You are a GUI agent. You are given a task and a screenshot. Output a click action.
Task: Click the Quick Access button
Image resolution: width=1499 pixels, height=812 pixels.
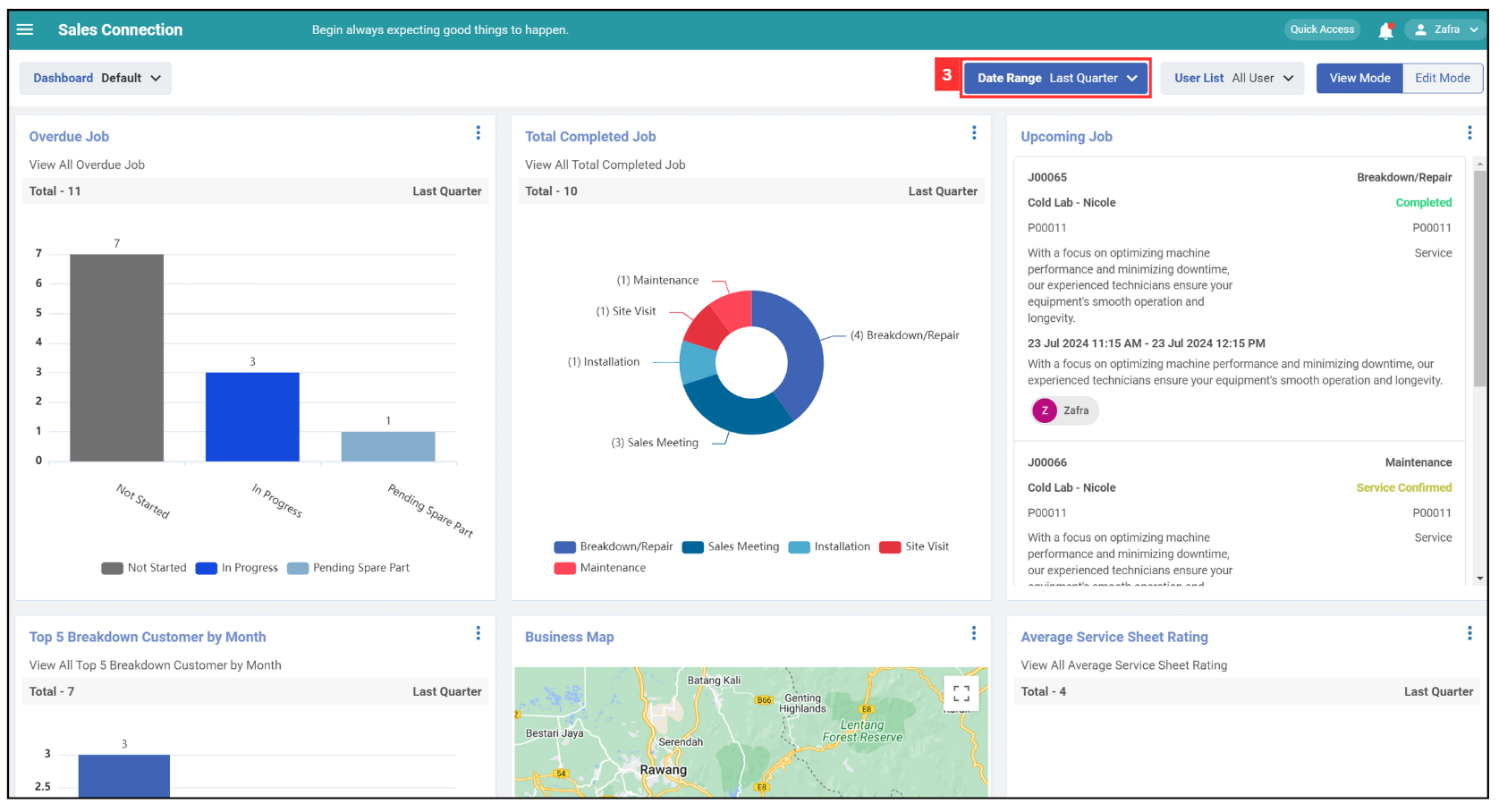1322,30
